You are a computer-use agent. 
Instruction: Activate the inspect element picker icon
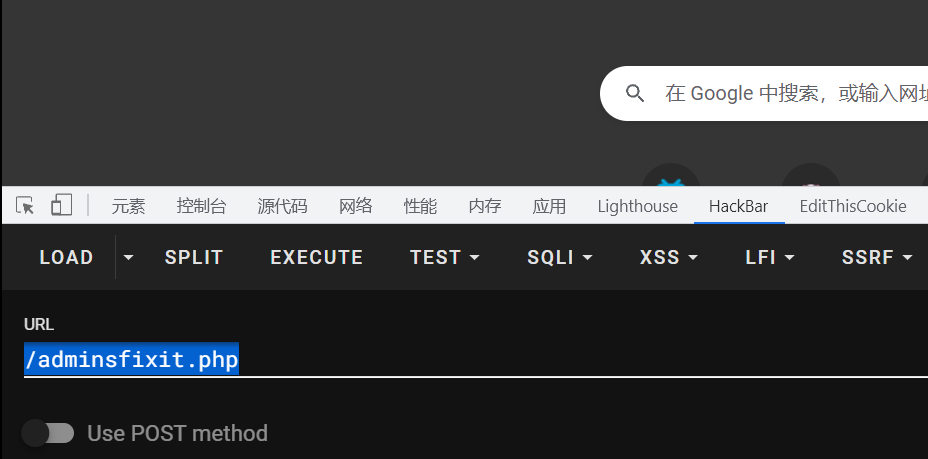pos(25,206)
